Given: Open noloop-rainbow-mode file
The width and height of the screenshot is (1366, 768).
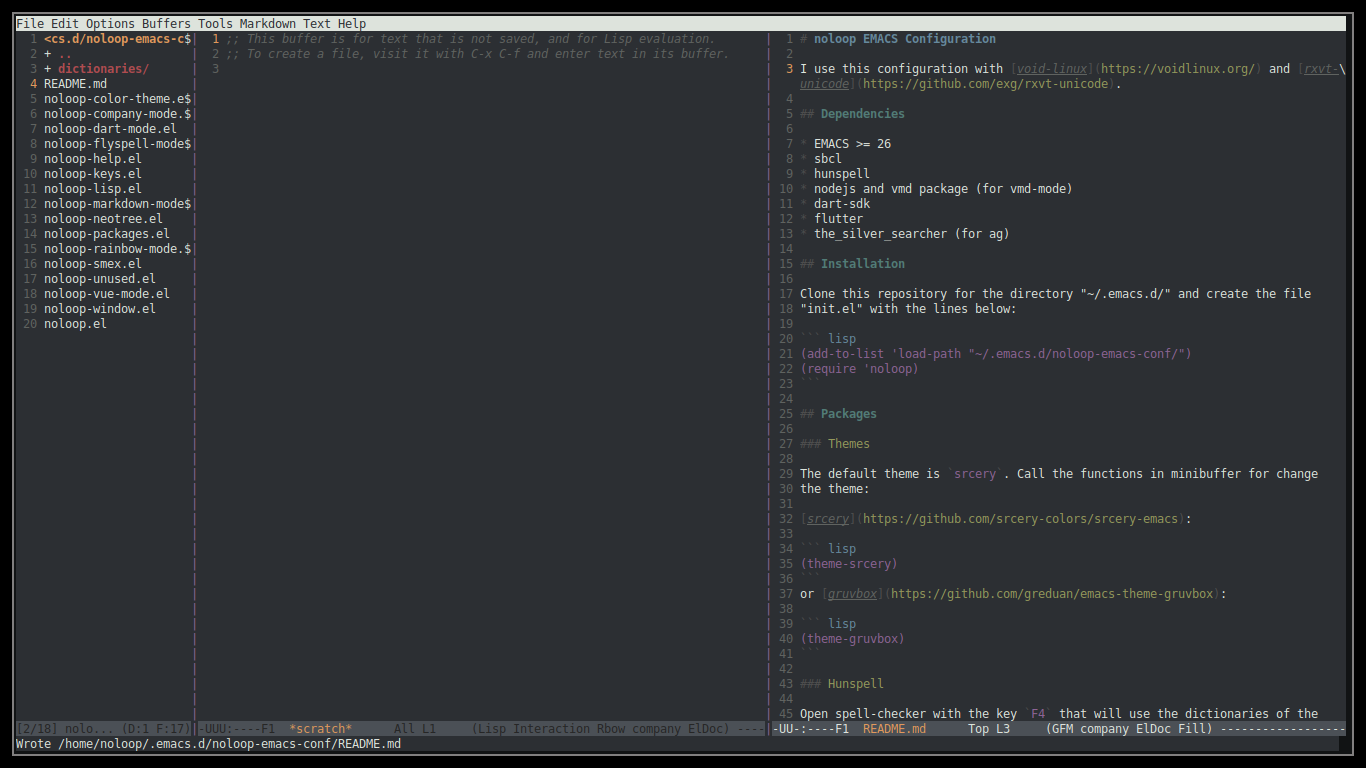Looking at the screenshot, I should click(x=118, y=249).
